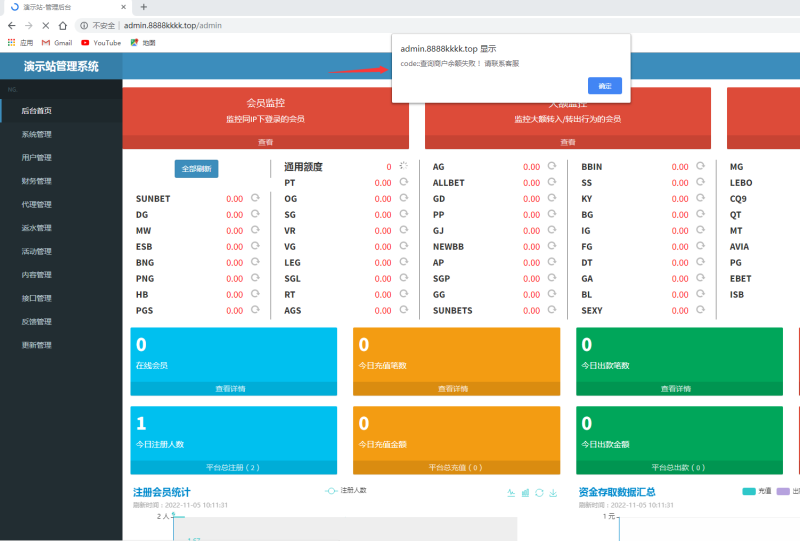Open the YouTube bookmark

(101, 43)
